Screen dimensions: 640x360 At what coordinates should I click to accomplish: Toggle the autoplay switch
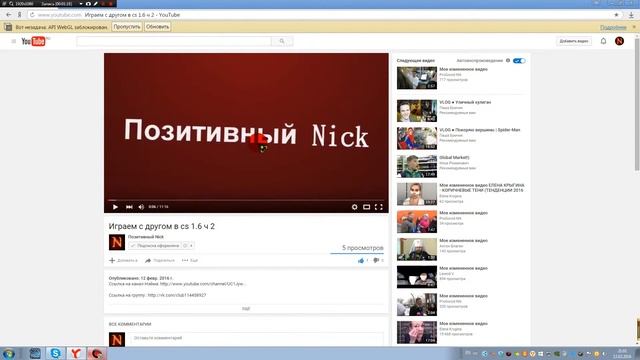519,60
